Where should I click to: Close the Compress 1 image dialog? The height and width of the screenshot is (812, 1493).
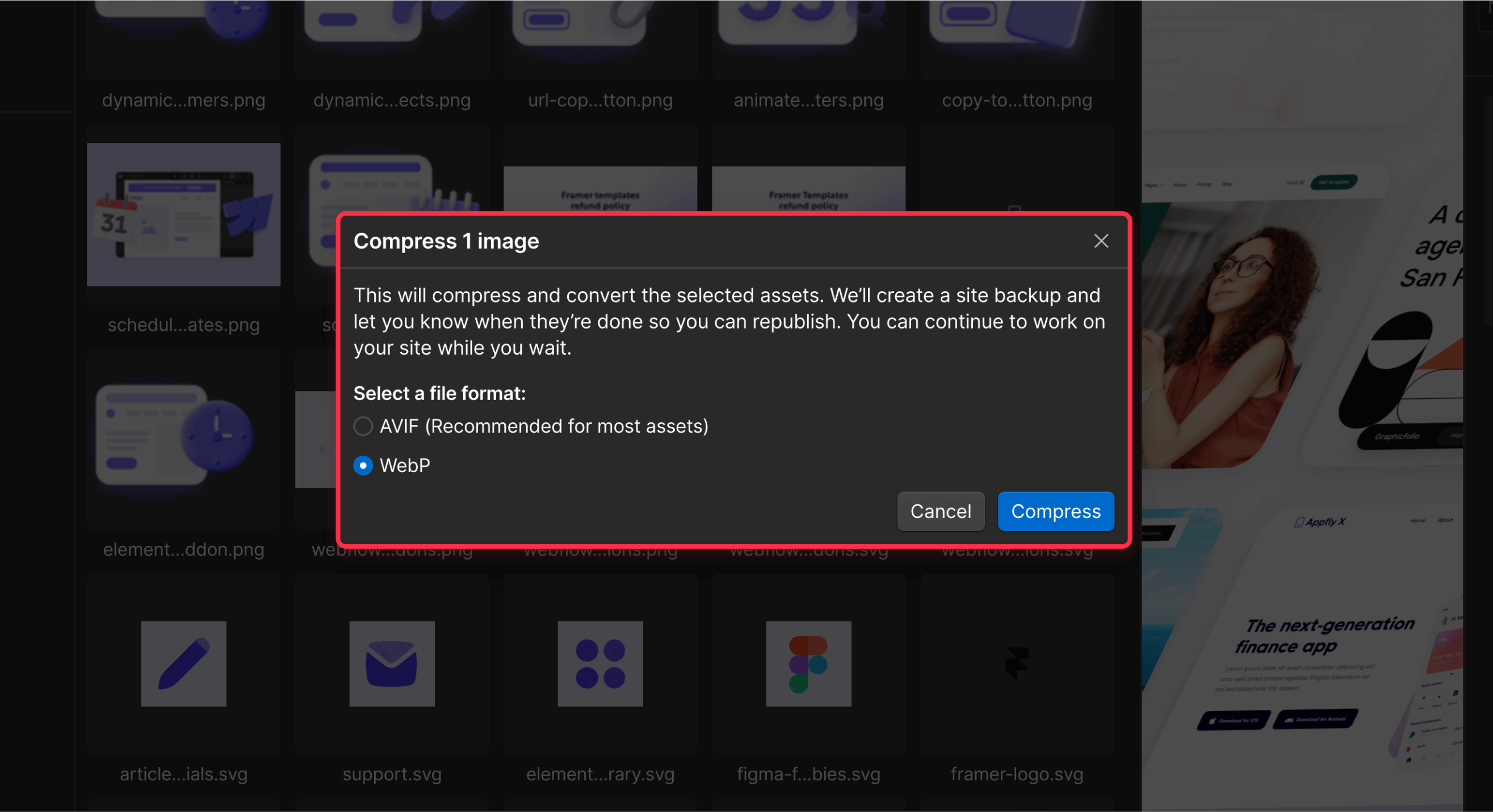pos(1101,241)
